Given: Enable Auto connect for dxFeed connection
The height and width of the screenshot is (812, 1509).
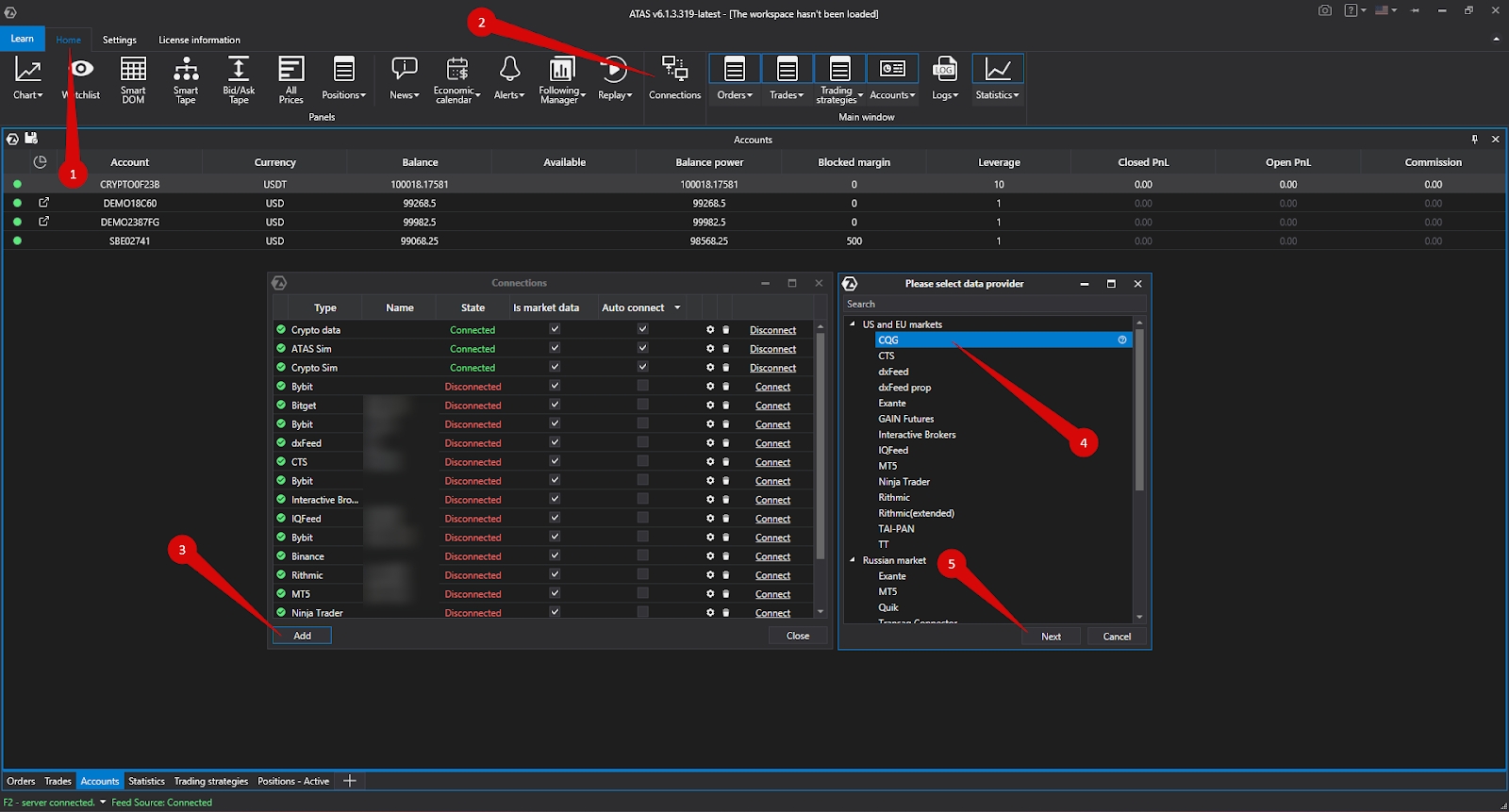Looking at the screenshot, I should click(642, 442).
